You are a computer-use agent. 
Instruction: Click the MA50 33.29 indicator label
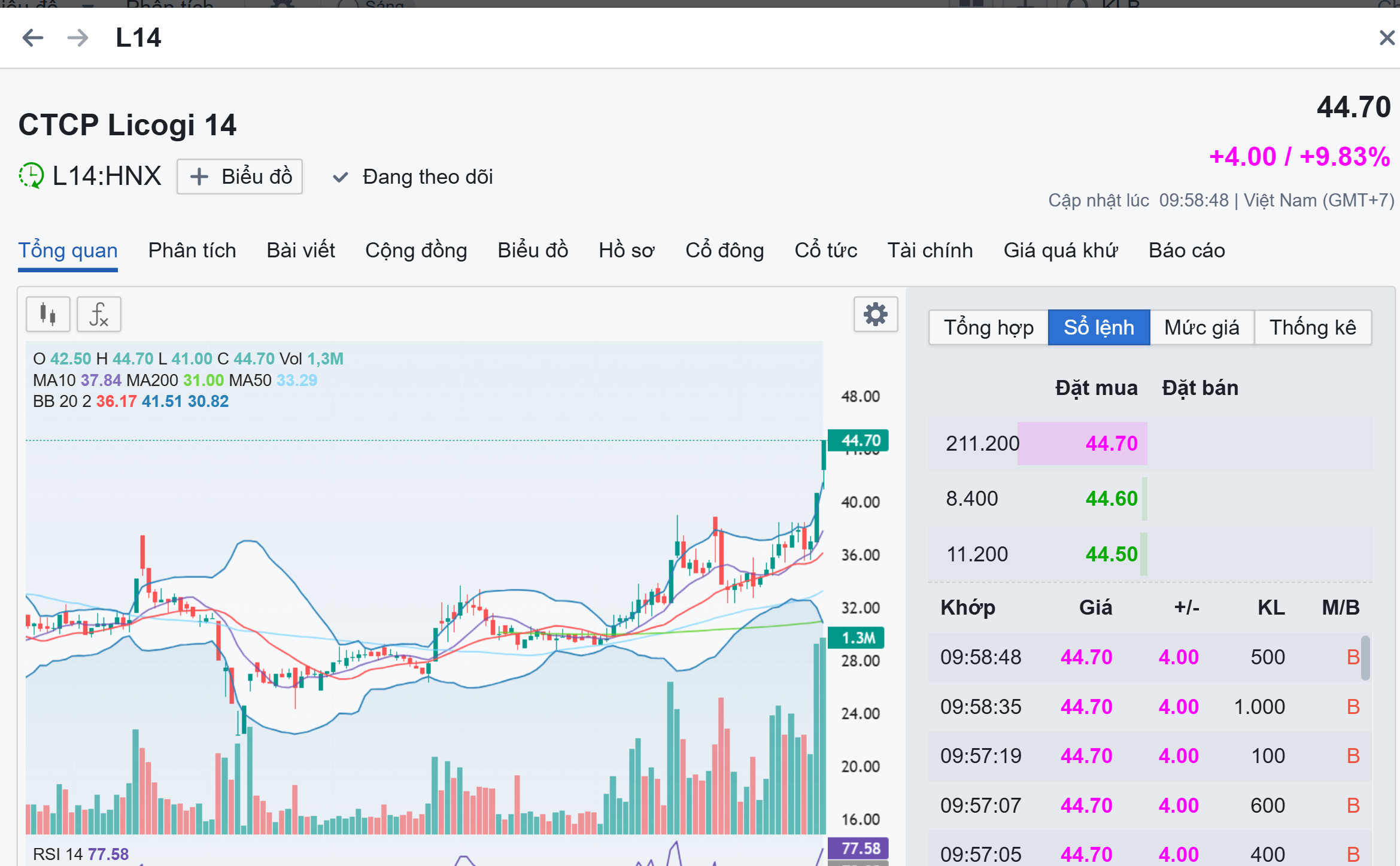pos(273,380)
